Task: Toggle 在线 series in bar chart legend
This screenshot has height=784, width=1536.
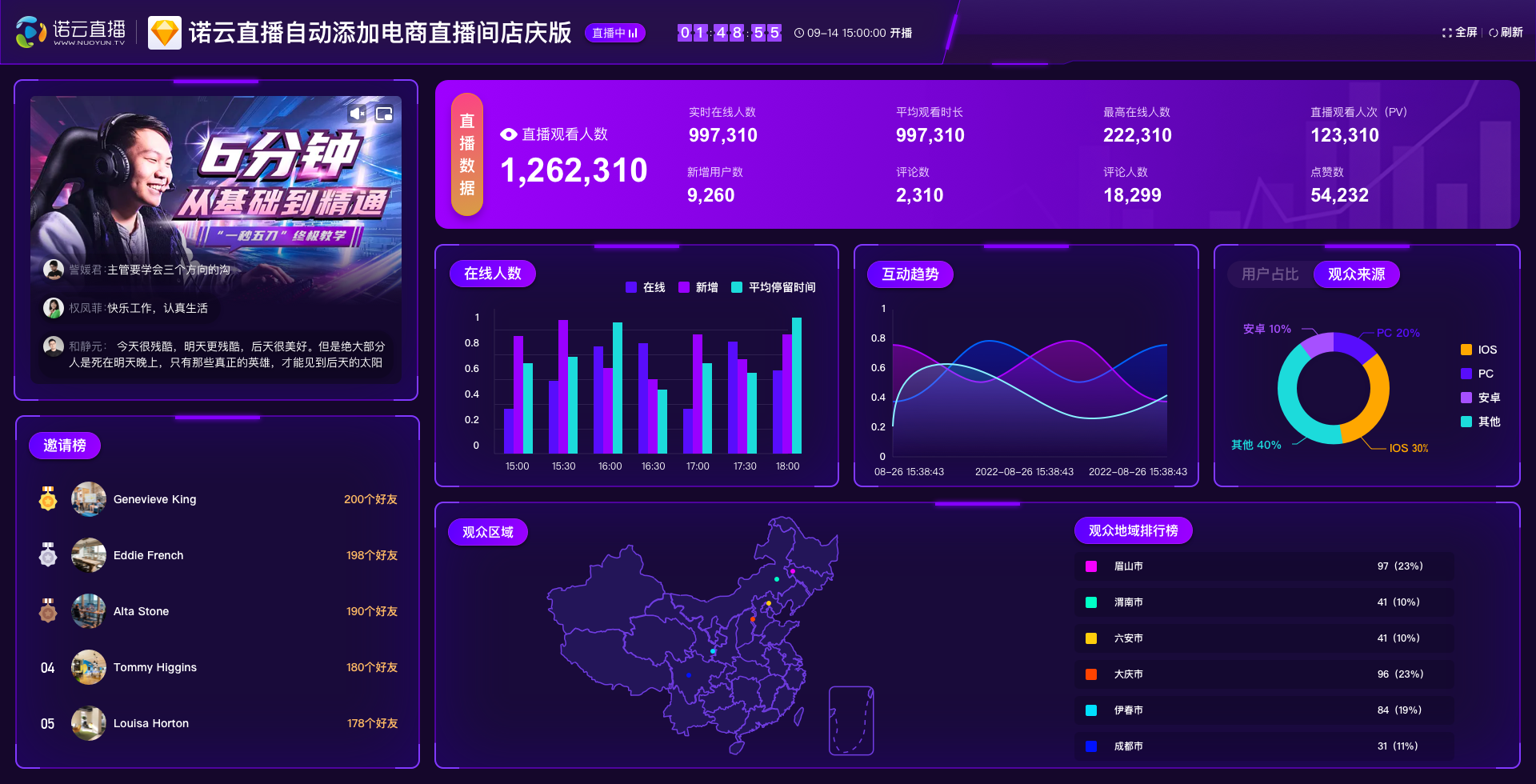Action: coord(645,287)
